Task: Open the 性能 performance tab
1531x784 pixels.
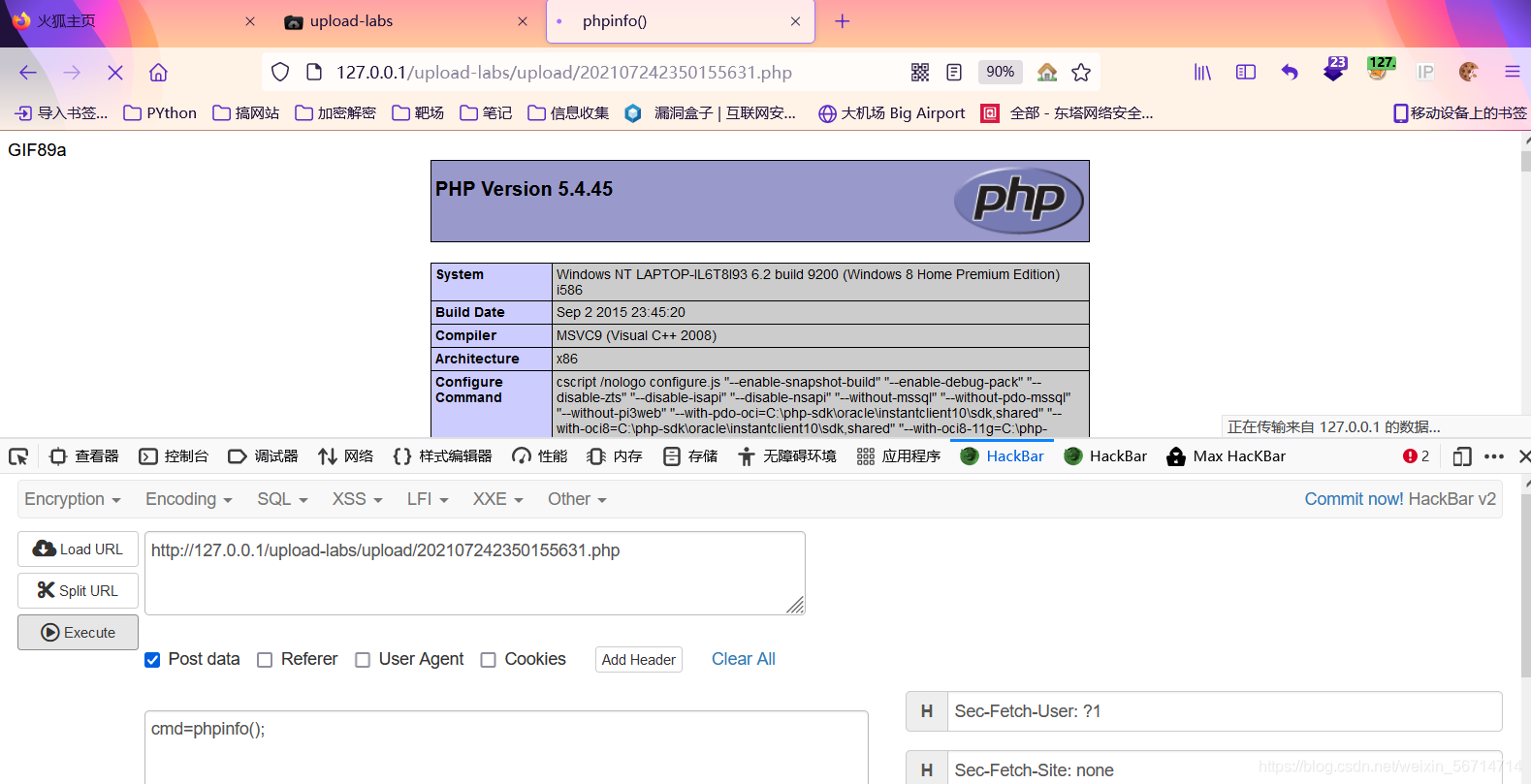Action: [539, 456]
